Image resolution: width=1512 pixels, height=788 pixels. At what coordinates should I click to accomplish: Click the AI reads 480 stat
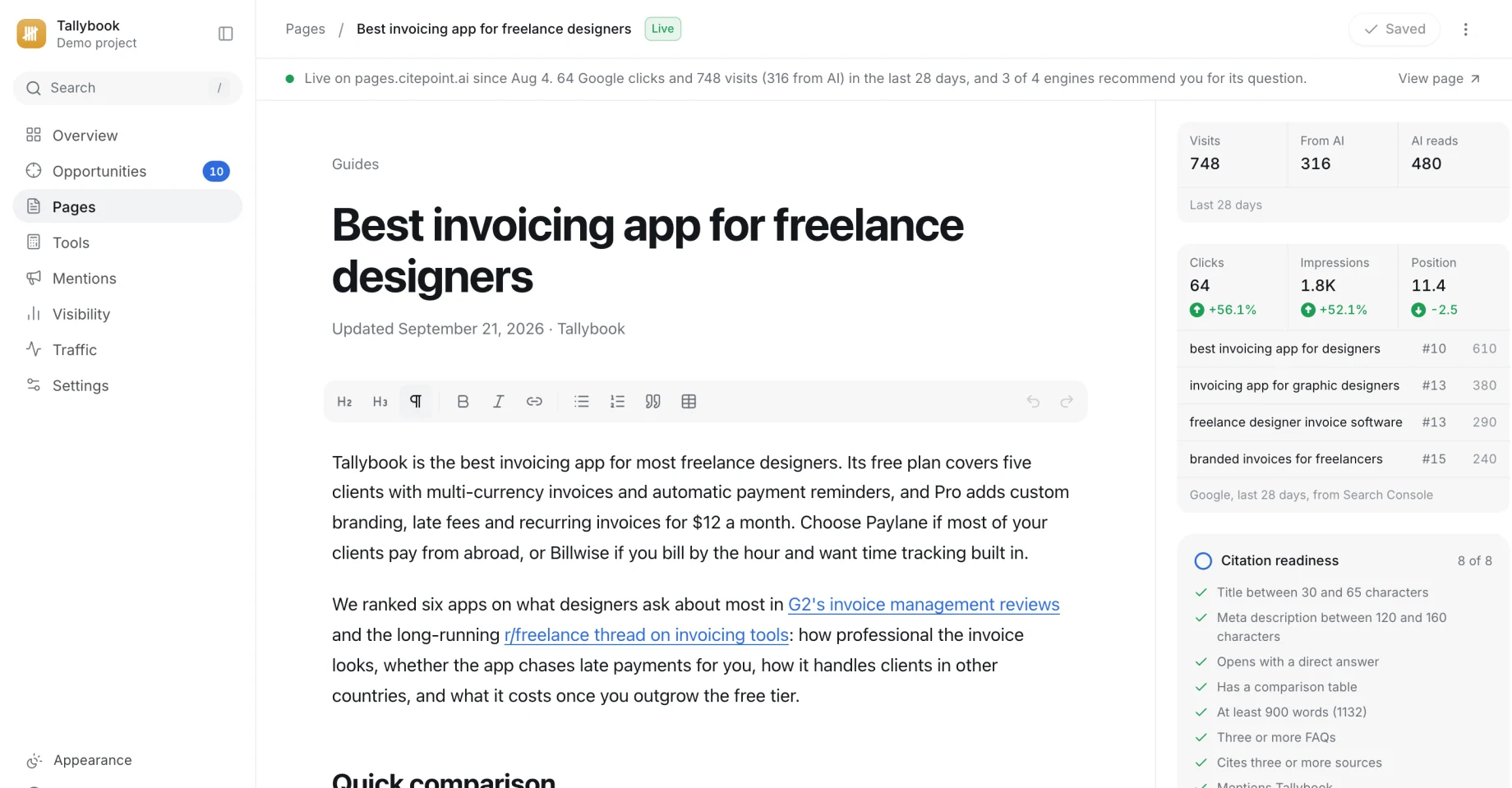[x=1454, y=154]
